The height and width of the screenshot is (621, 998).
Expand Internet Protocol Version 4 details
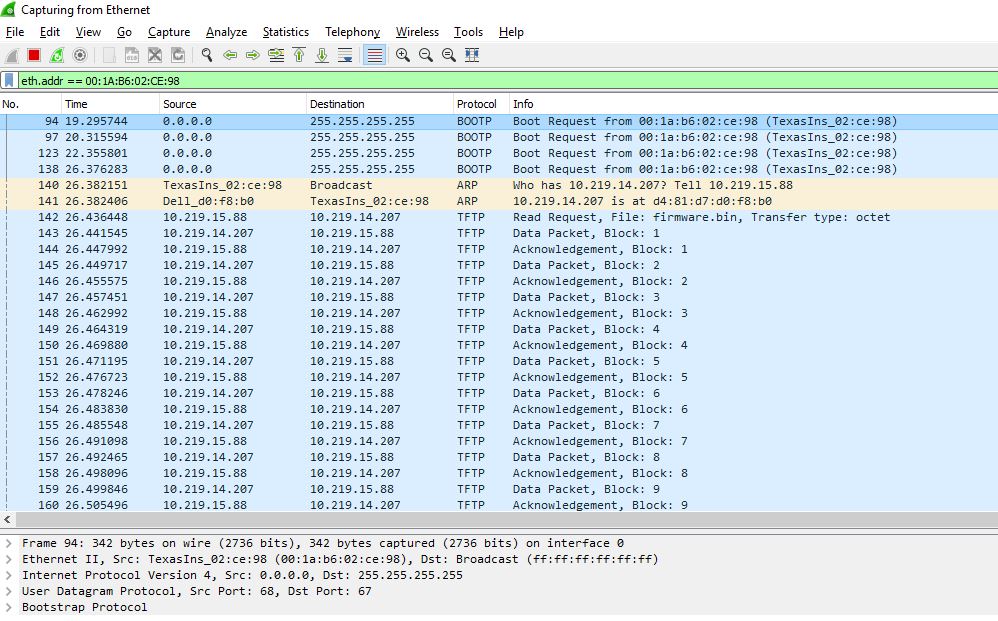coord(9,575)
